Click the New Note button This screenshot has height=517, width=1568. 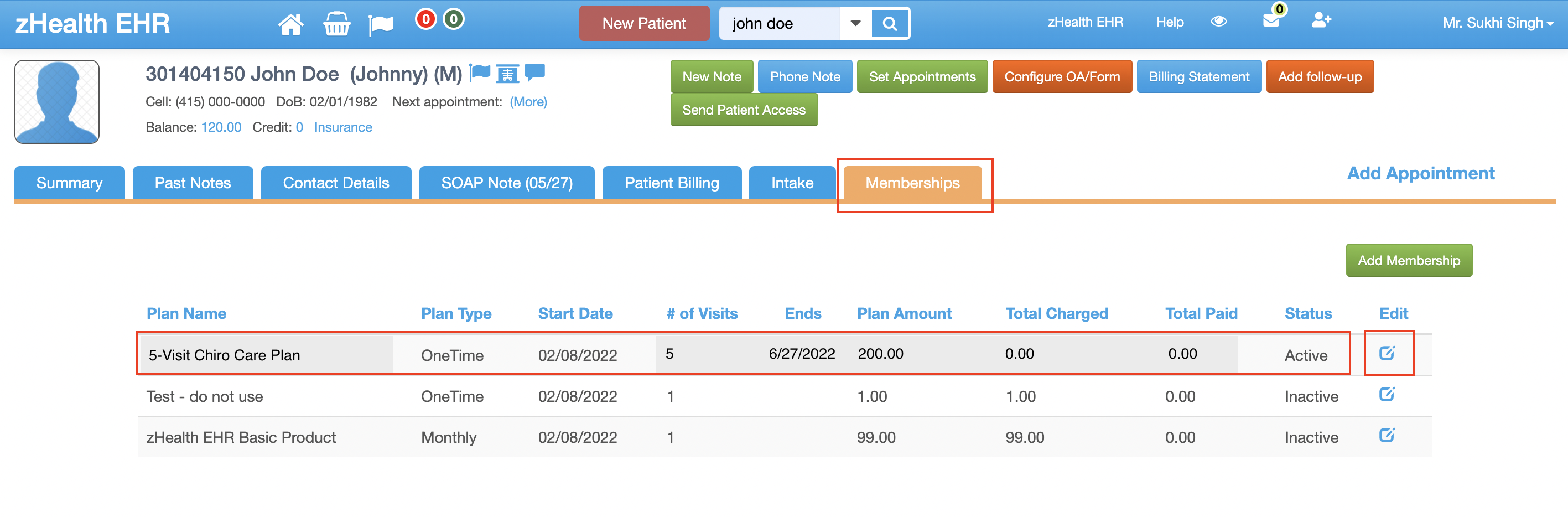click(x=712, y=77)
